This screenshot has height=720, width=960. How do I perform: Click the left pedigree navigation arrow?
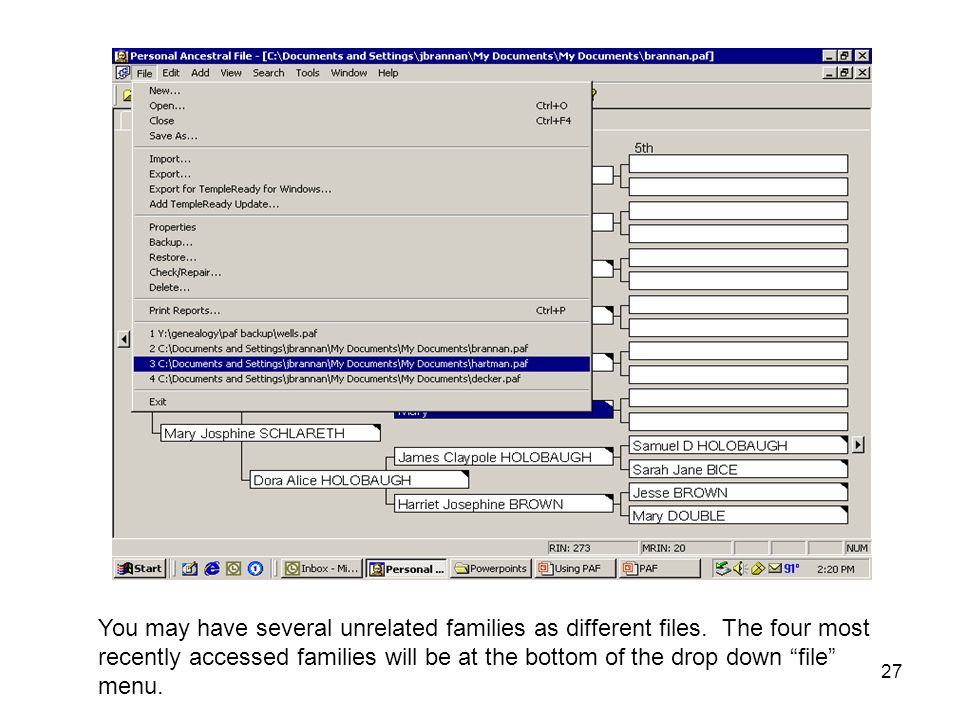pos(124,339)
